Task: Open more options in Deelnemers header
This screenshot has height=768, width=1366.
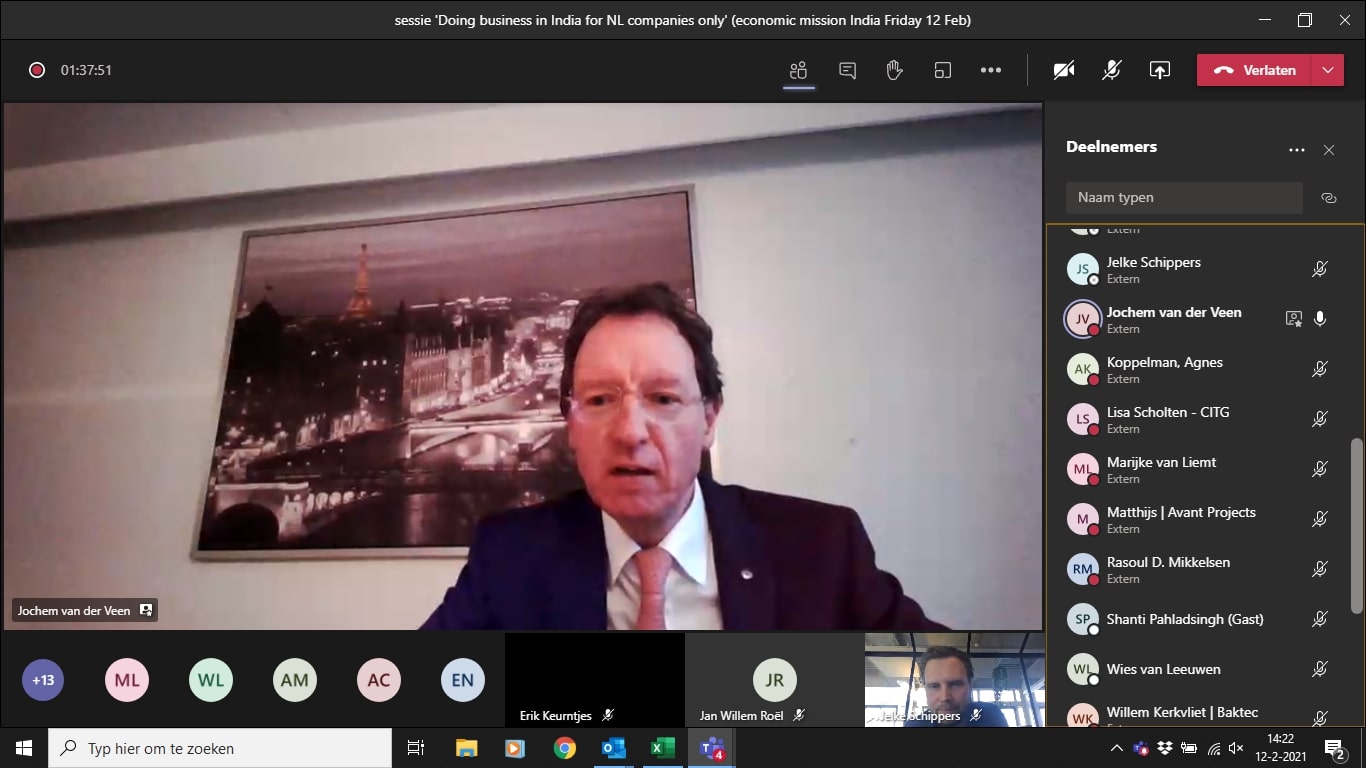Action: [x=1296, y=150]
